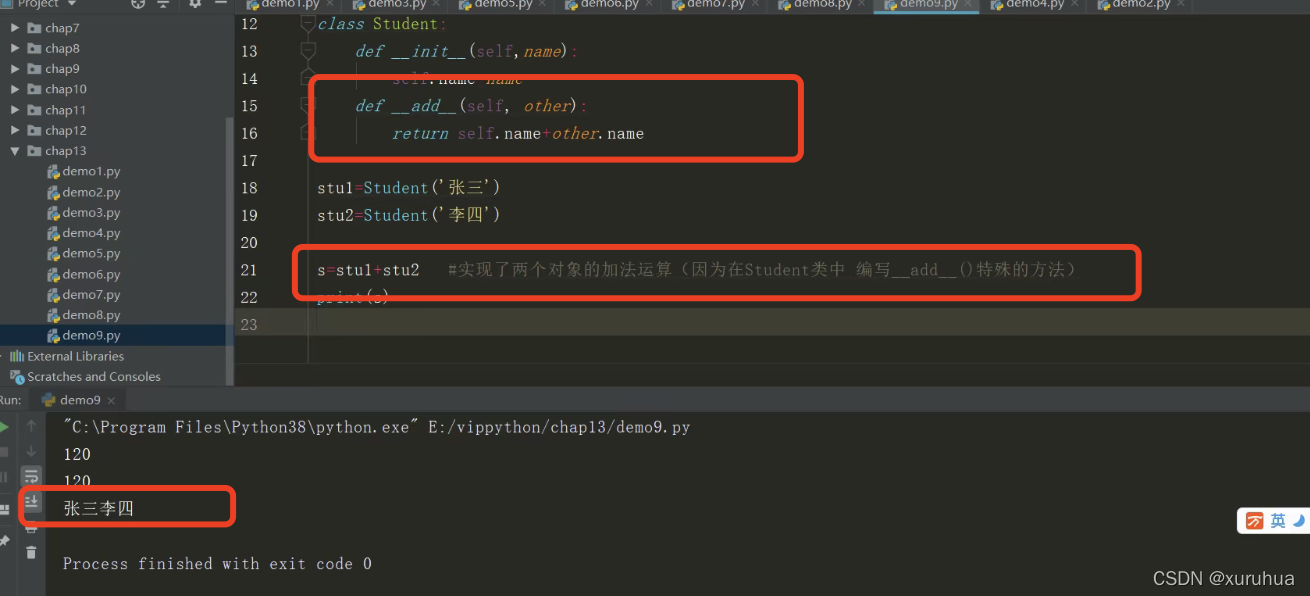Image resolution: width=1310 pixels, height=596 pixels.
Task: Fold the __add__ method on line 15
Action: pos(308,106)
